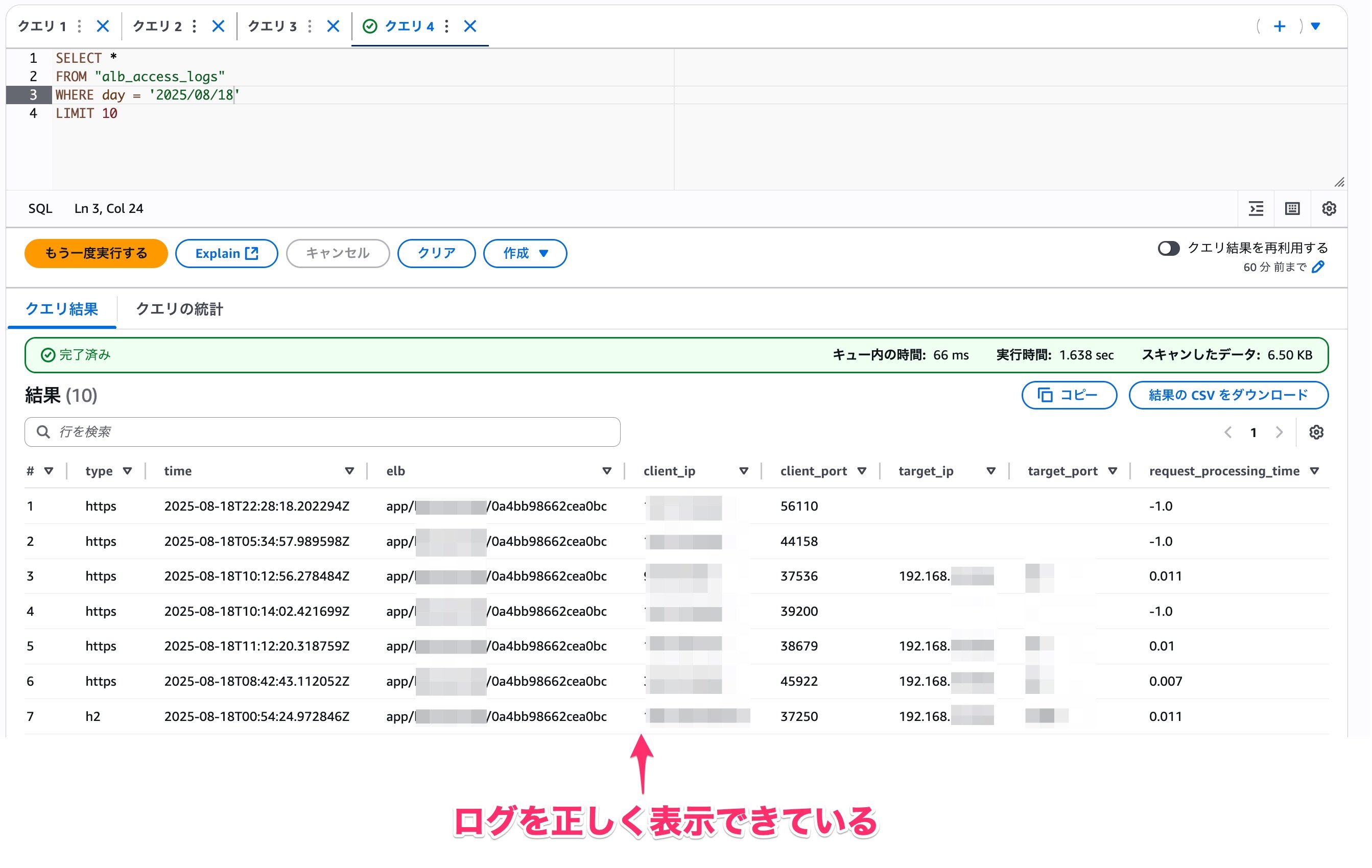Sort by the elb column arrow
Viewport: 1372px width, 868px height.
[x=607, y=471]
